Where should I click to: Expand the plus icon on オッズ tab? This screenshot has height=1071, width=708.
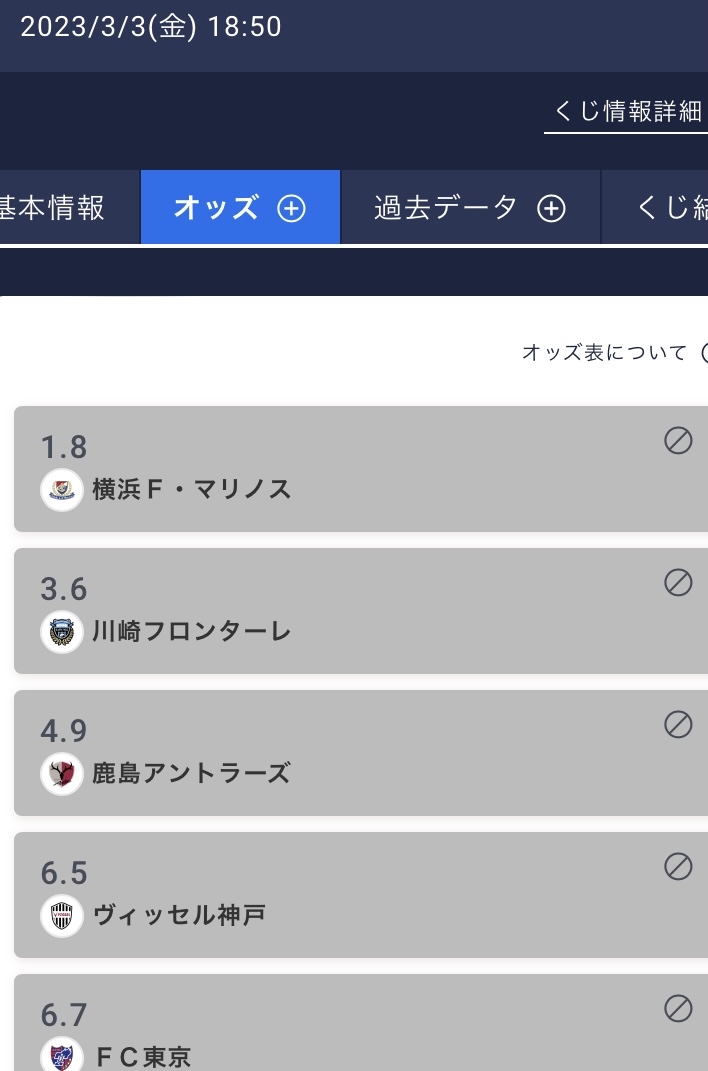[292, 208]
